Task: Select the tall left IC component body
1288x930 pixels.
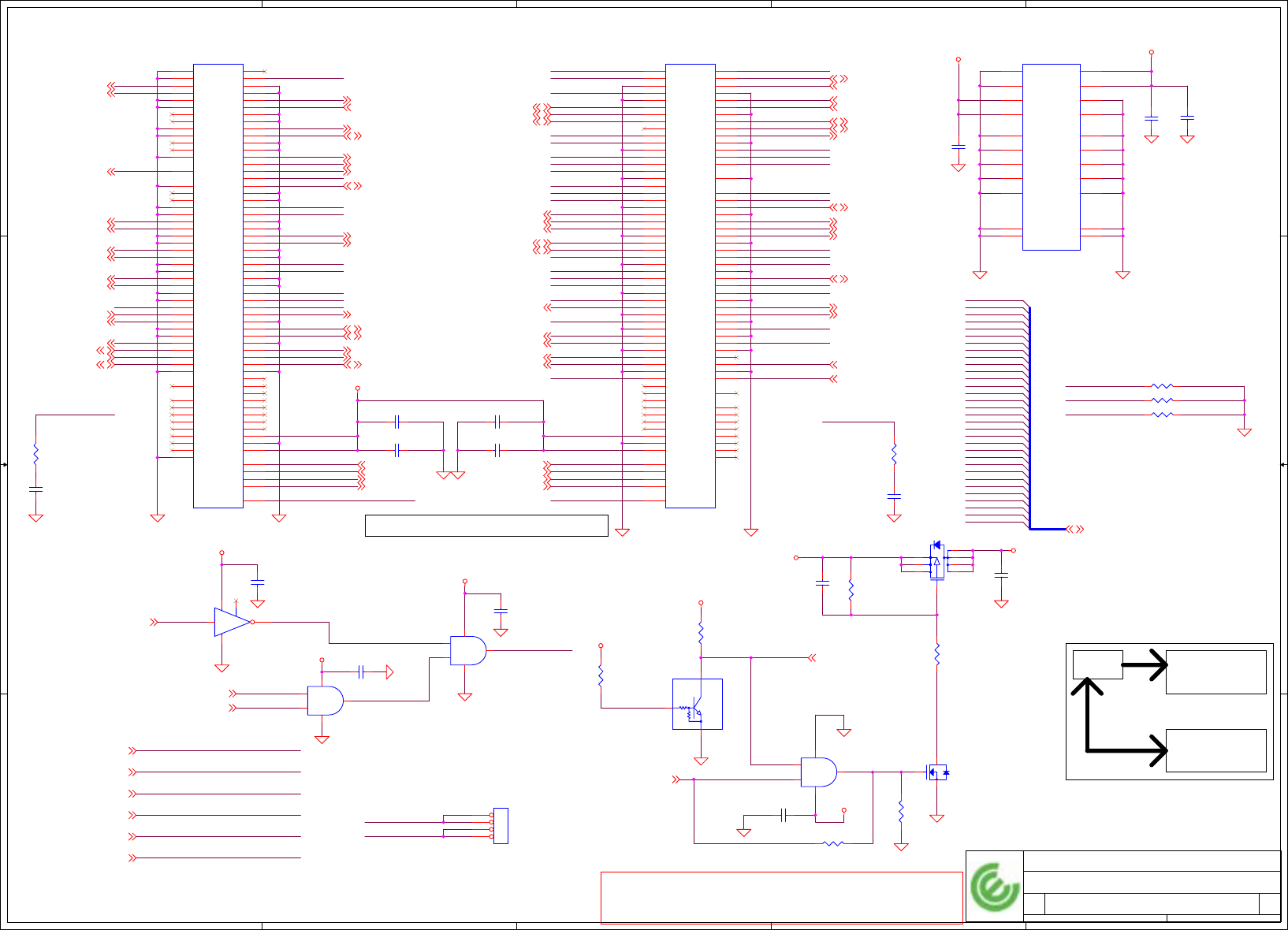Action: (218, 286)
